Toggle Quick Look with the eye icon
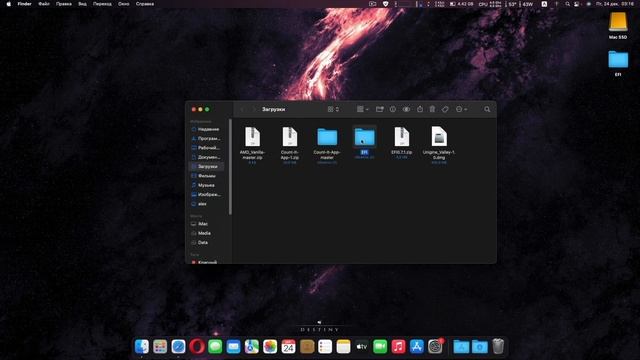This screenshot has height=360, width=640. coord(406,109)
